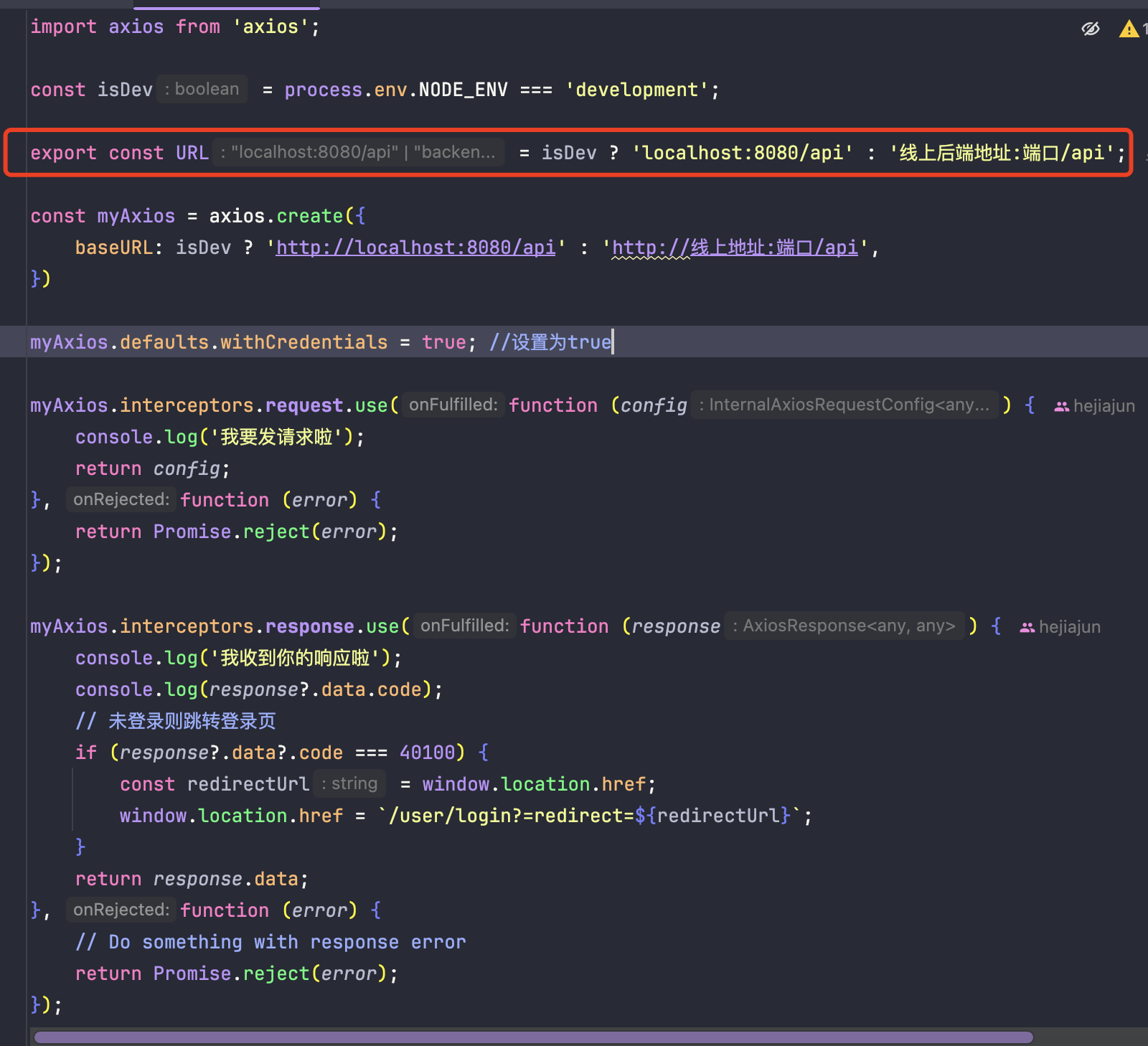Screen dimensions: 1148x1046
Task: Click the boolean type hint on isDev
Action: [202, 89]
